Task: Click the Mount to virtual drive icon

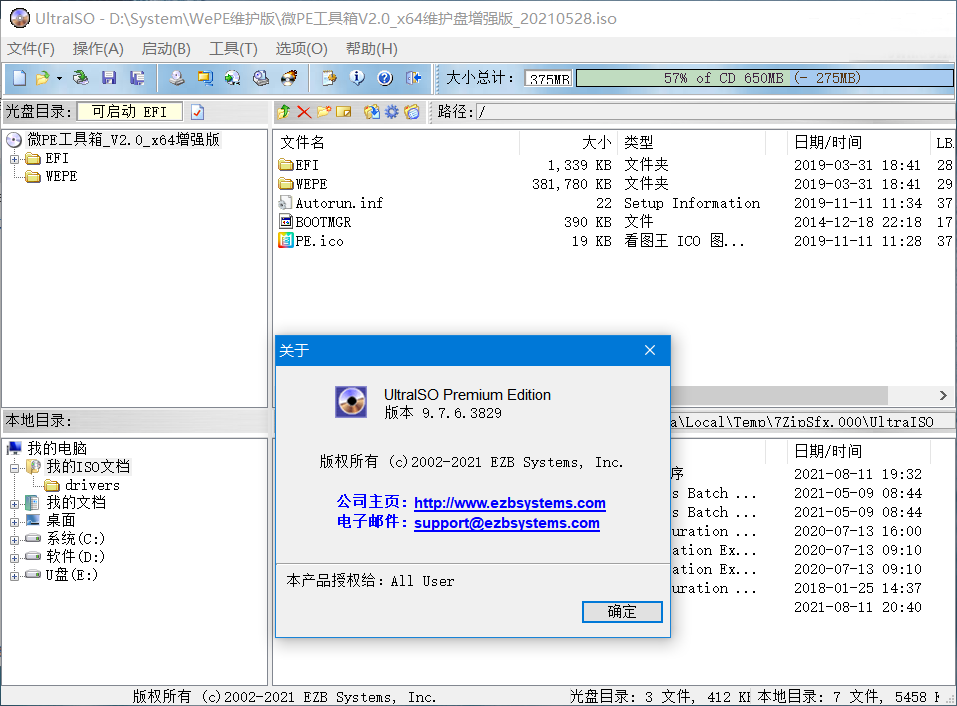Action: (x=261, y=78)
